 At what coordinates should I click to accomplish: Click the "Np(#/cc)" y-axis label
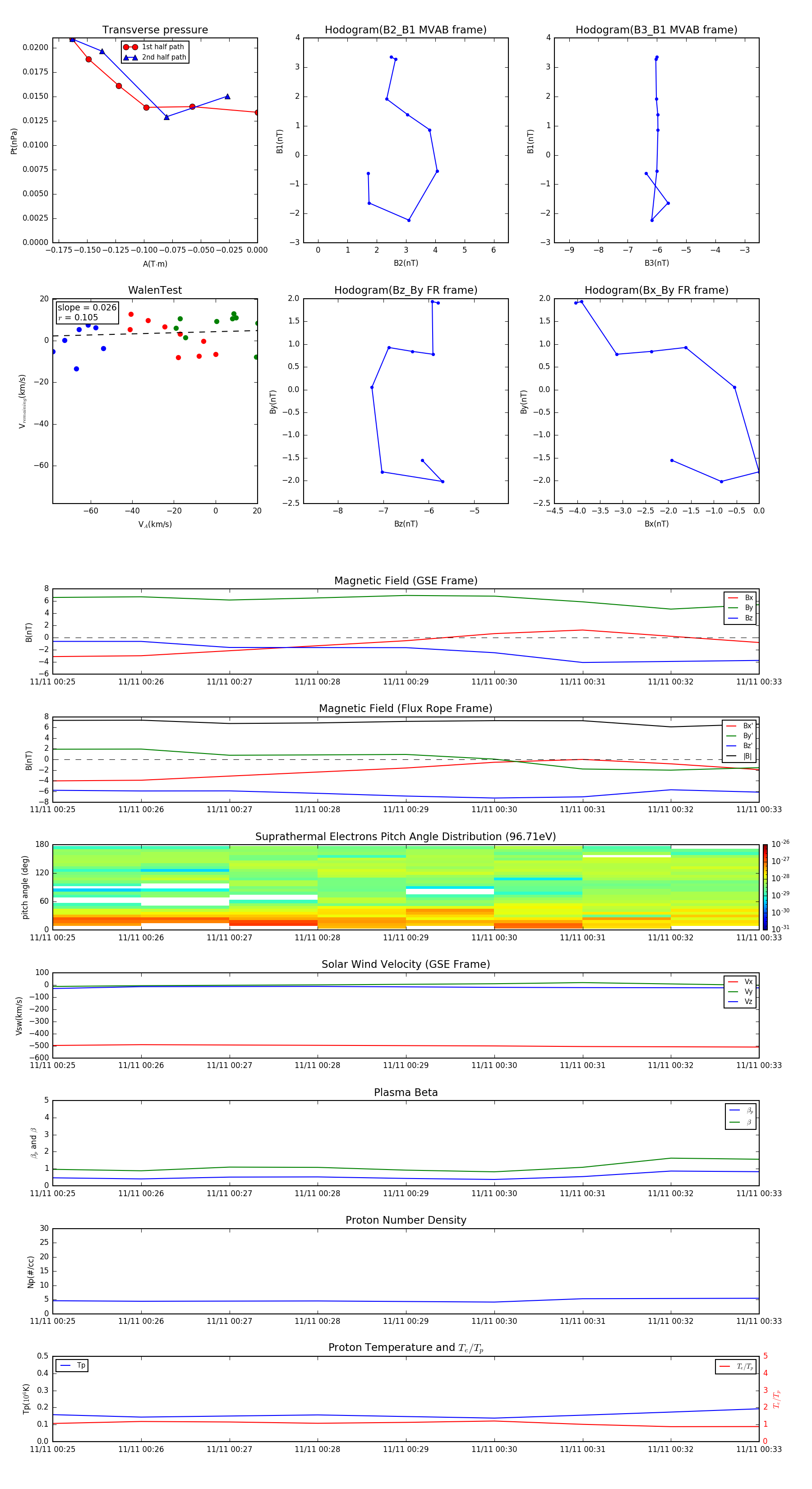point(31,1272)
